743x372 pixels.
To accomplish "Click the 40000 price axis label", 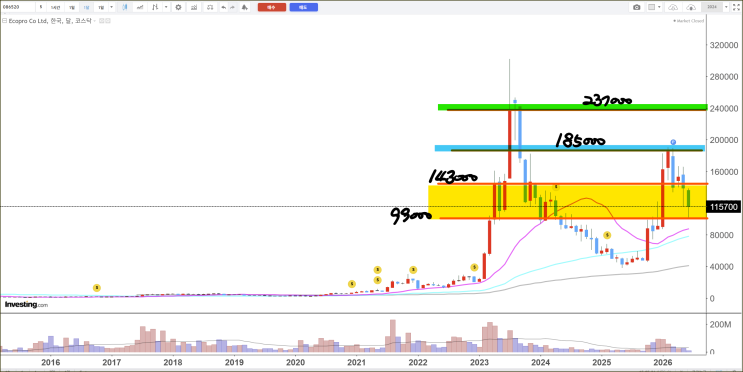I will coord(722,266).
